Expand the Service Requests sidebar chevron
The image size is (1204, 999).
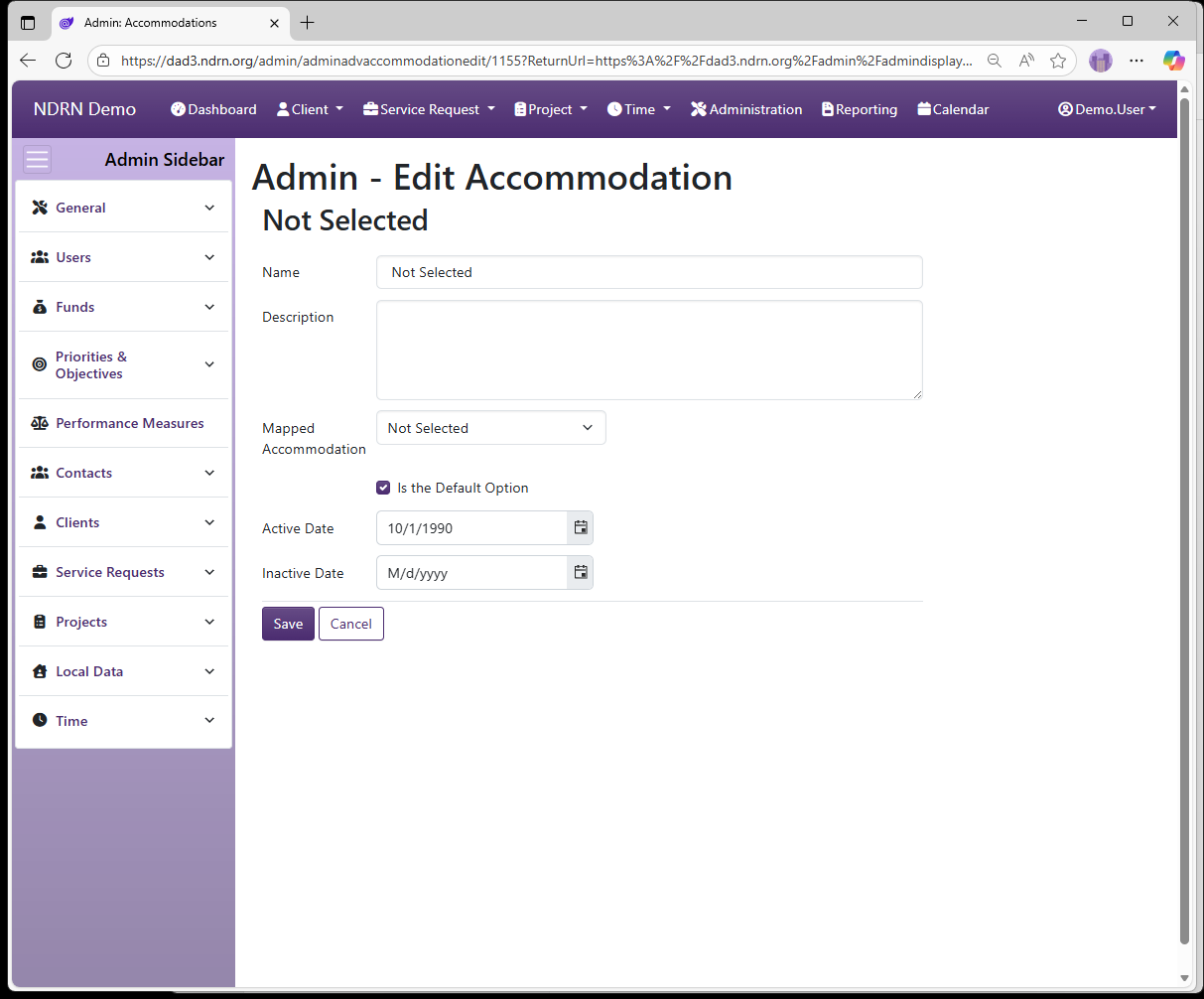209,572
